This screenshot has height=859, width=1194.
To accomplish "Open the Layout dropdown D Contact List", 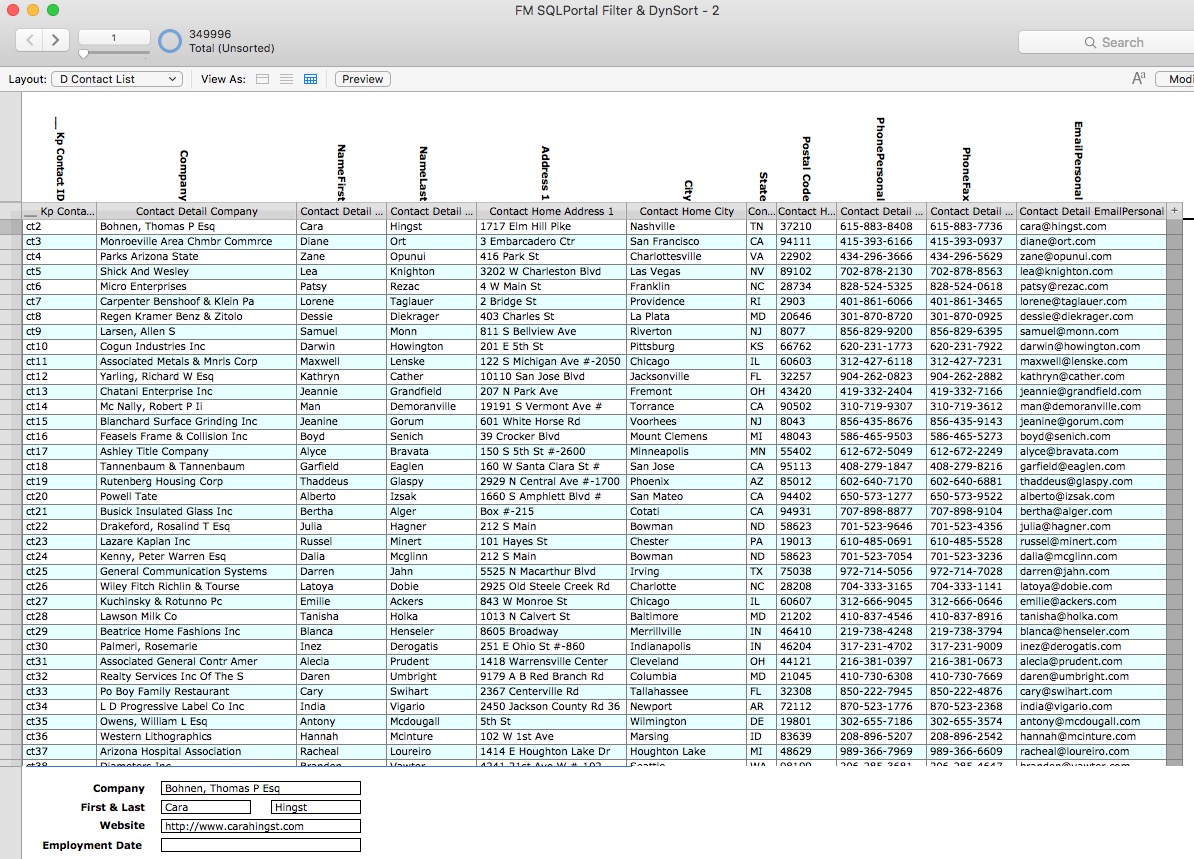I will tap(116, 79).
